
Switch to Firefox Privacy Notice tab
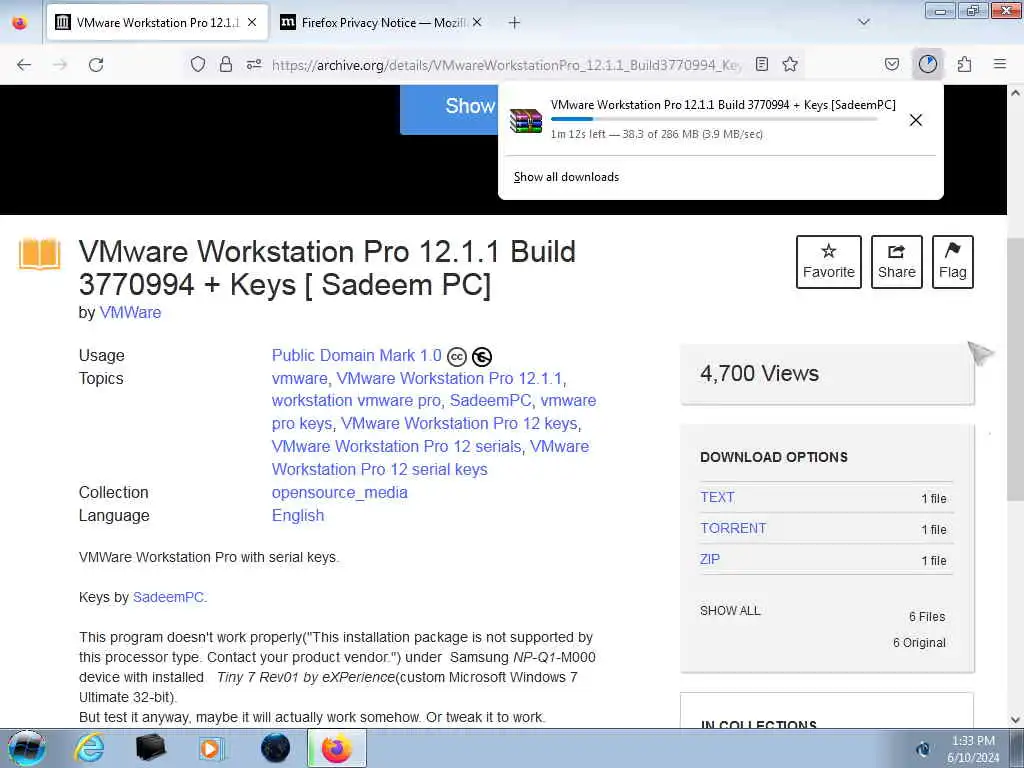click(382, 23)
